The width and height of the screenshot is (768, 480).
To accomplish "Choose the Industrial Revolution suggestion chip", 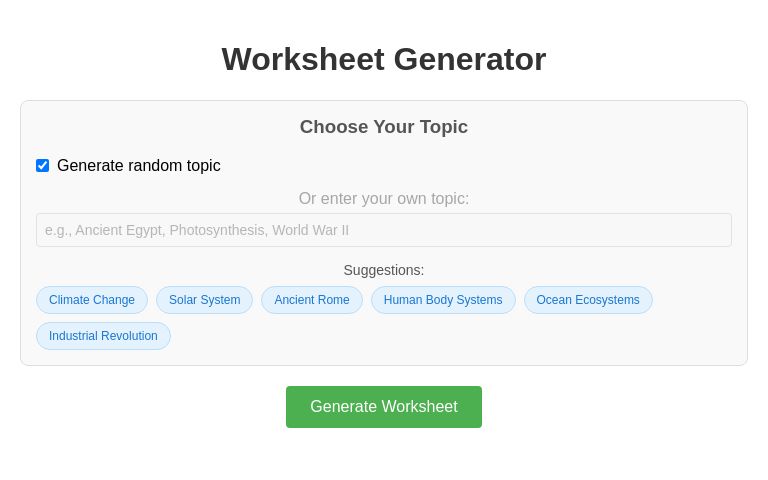I will click(103, 336).
